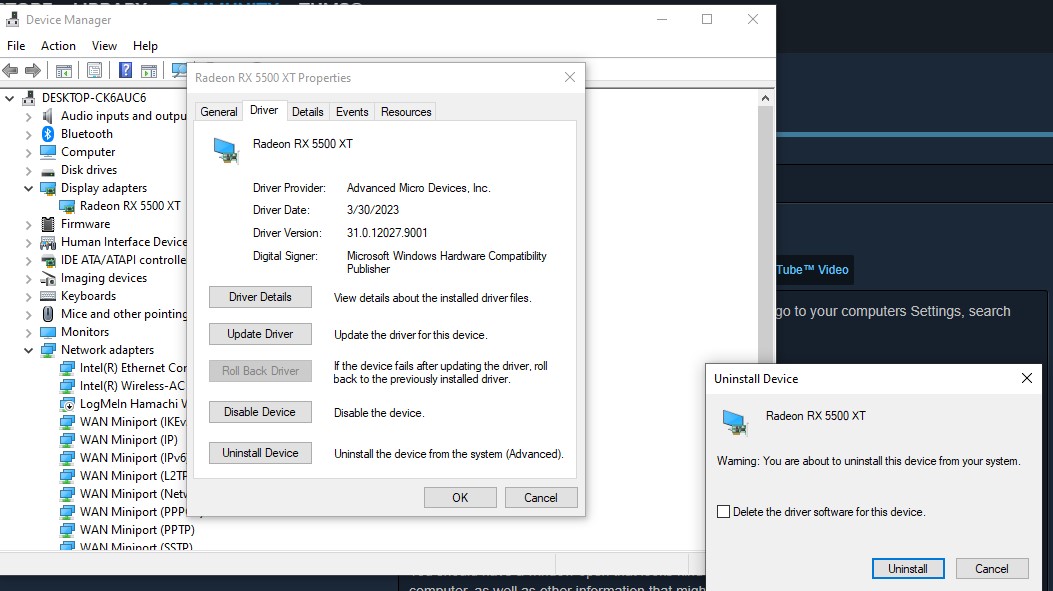
Task: Open the Action menu
Action: tap(58, 46)
